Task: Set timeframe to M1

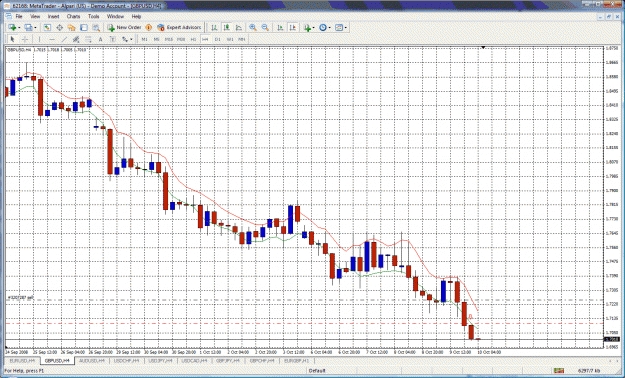Action: pos(145,39)
